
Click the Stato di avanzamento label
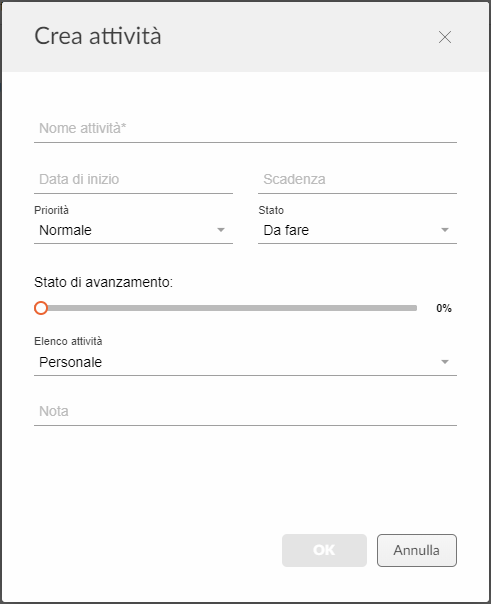point(104,282)
